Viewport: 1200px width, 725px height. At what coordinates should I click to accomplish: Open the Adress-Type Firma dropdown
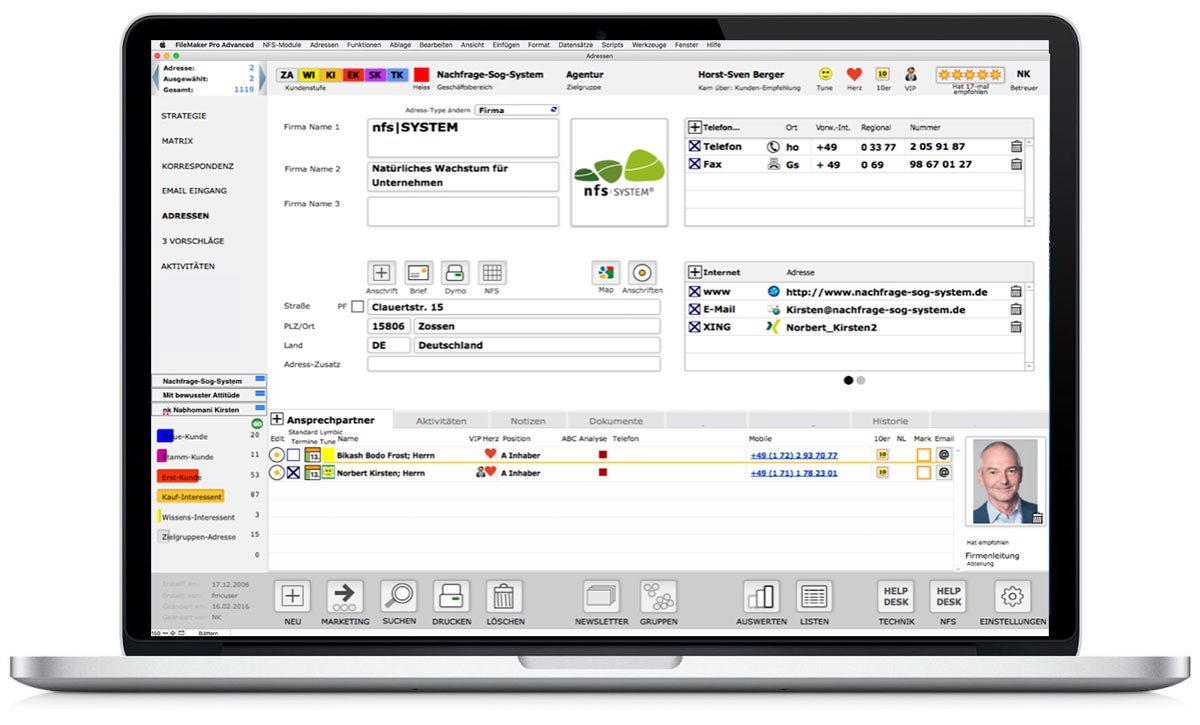pyautogui.click(x=517, y=110)
